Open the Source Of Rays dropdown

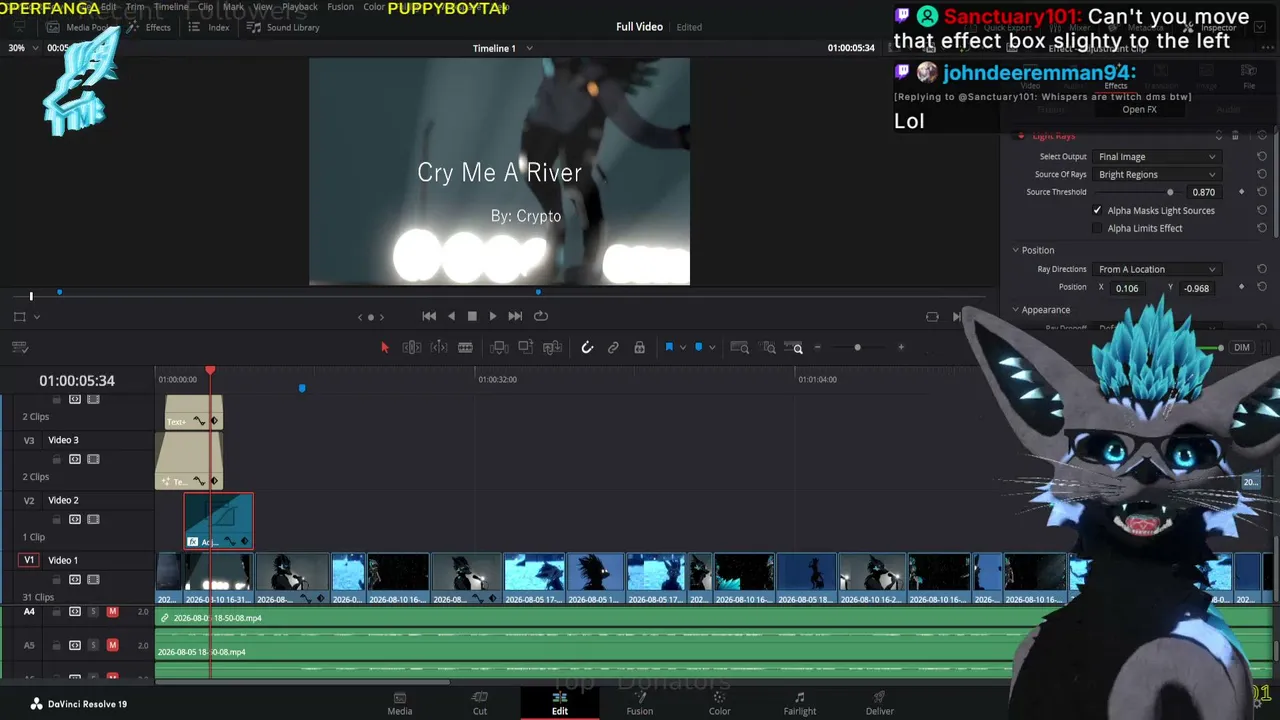[x=1157, y=175]
